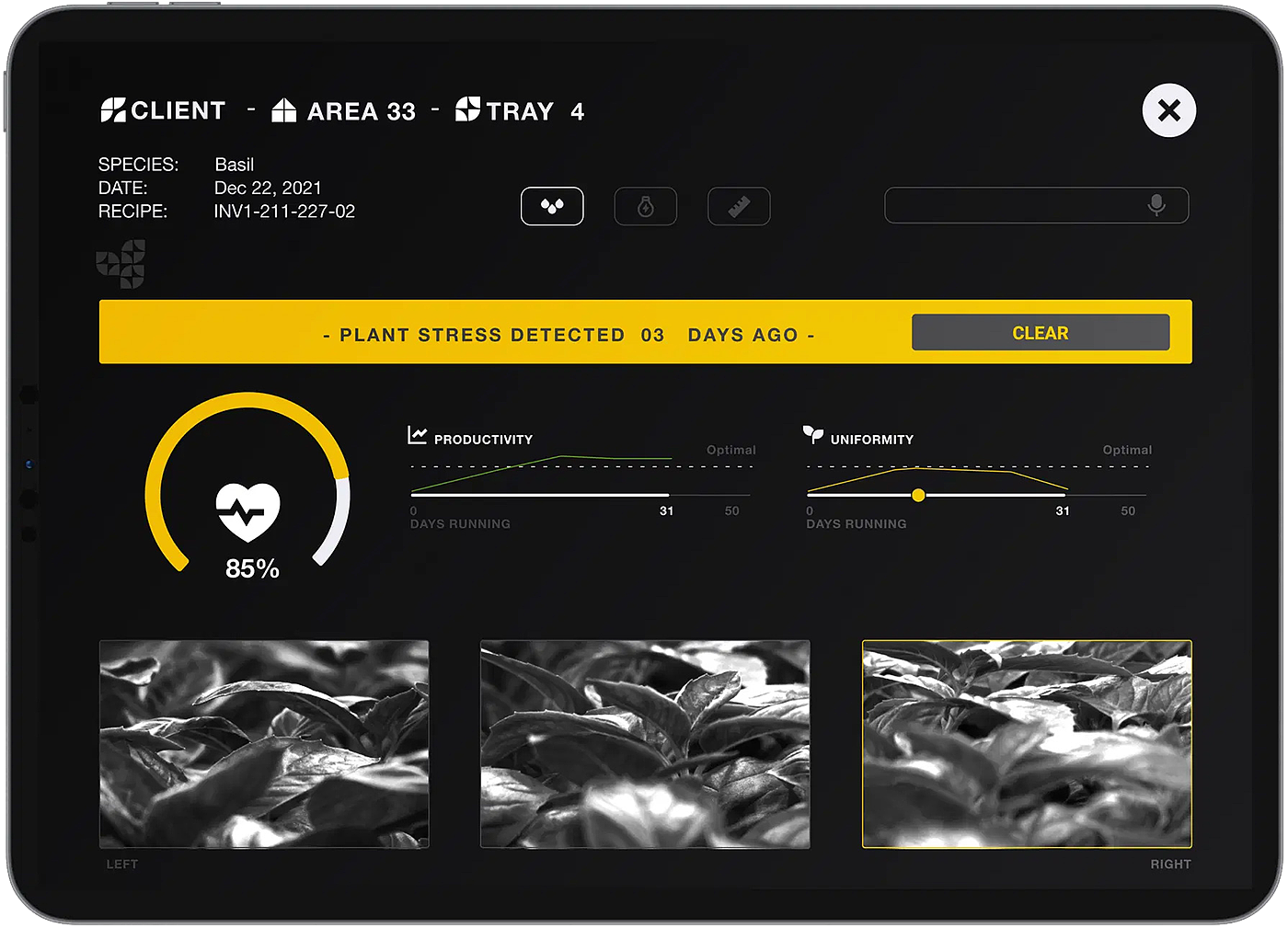Click the Productivity days running track
The image size is (1288, 928).
coord(581,496)
